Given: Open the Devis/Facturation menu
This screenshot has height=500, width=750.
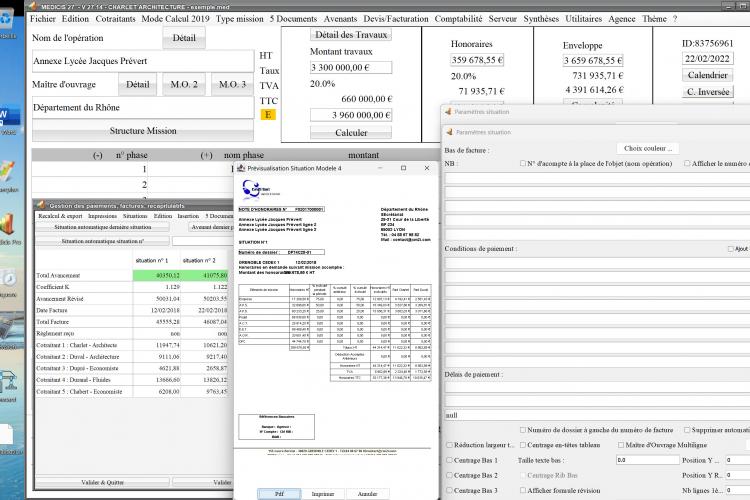Looking at the screenshot, I should point(396,19).
